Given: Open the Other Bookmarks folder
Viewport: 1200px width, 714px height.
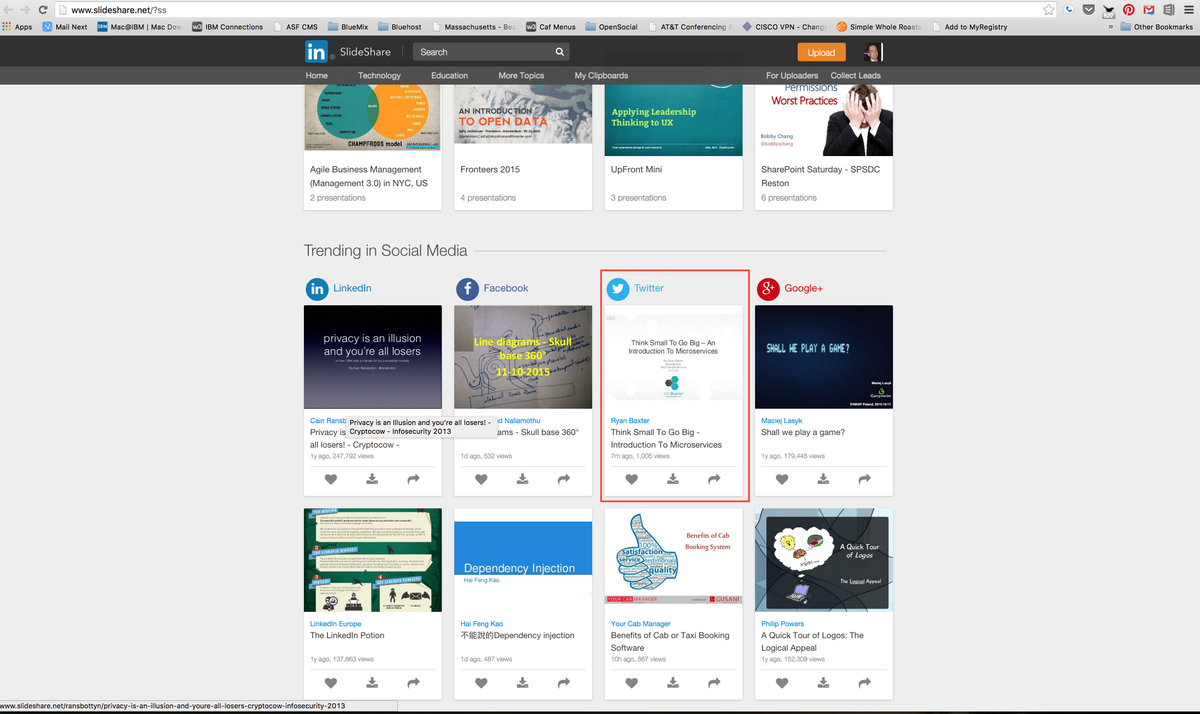Looking at the screenshot, I should pos(1157,27).
